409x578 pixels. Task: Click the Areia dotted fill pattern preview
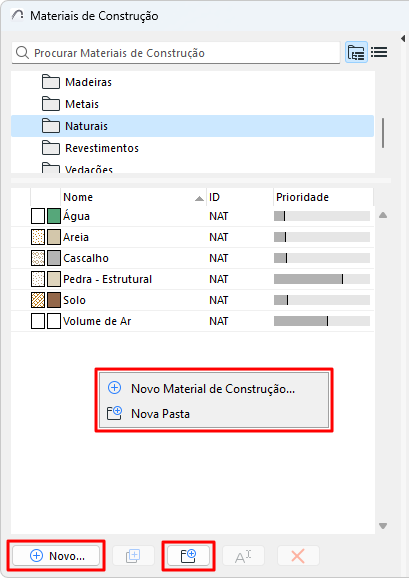(x=38, y=237)
